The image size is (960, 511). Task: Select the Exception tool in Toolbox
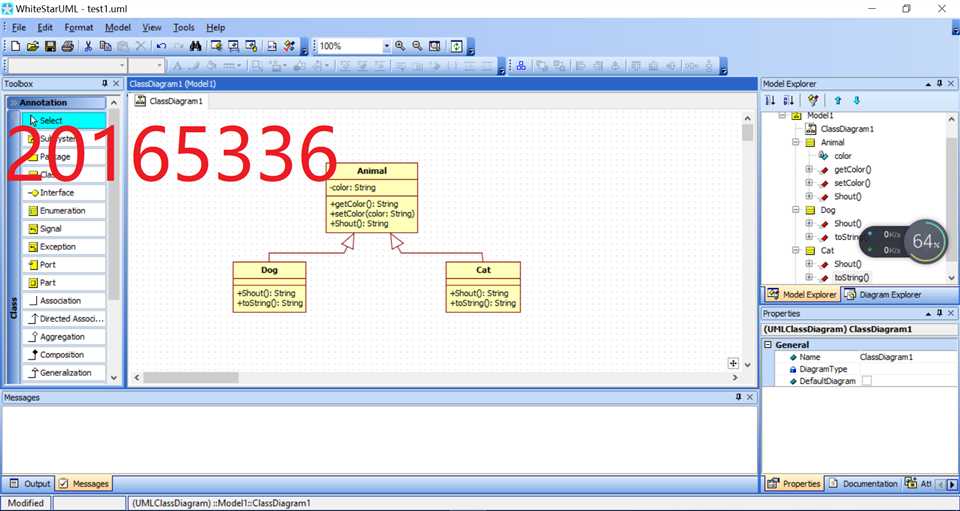[64, 247]
